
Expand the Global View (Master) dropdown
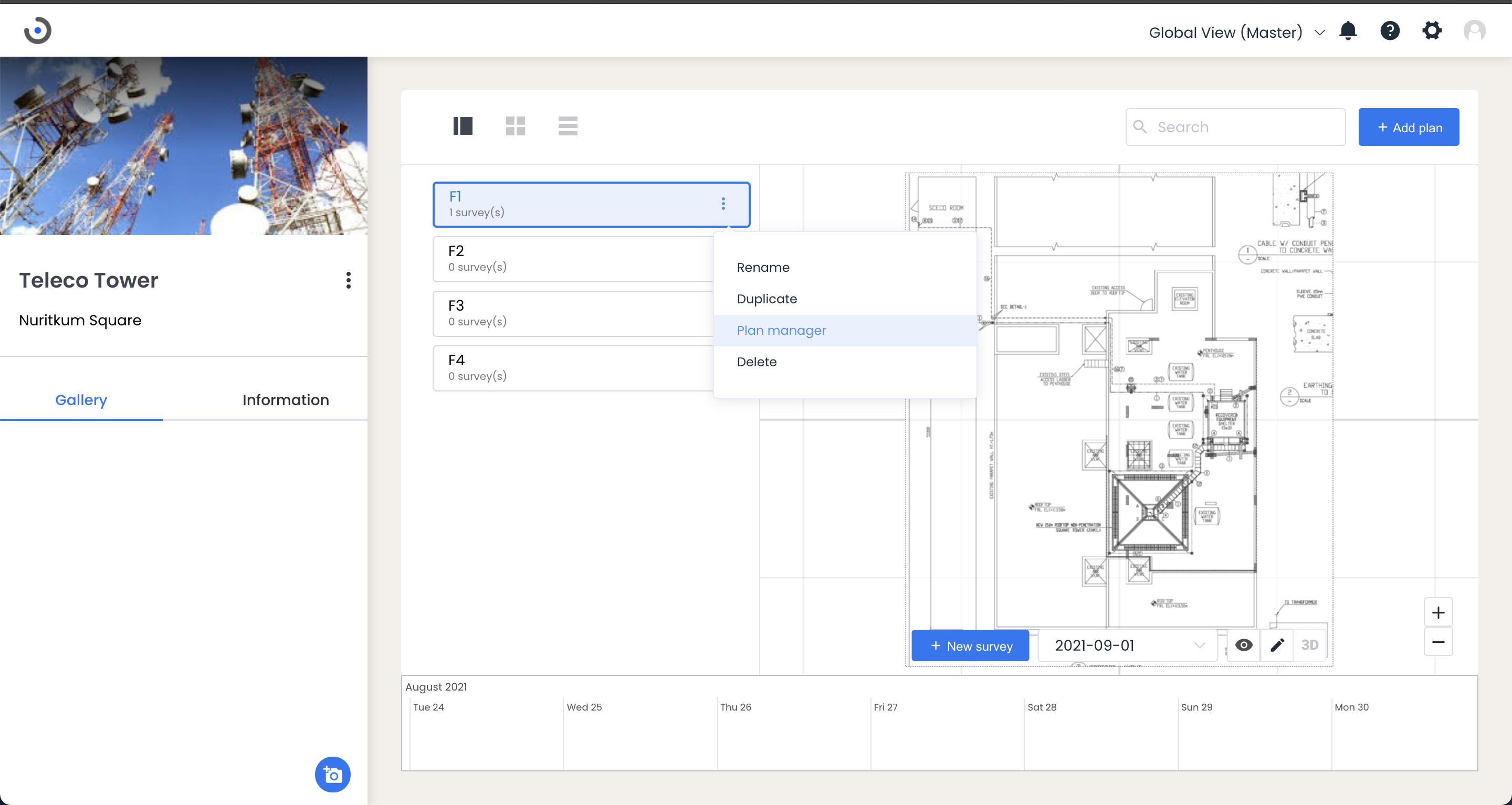(1237, 32)
